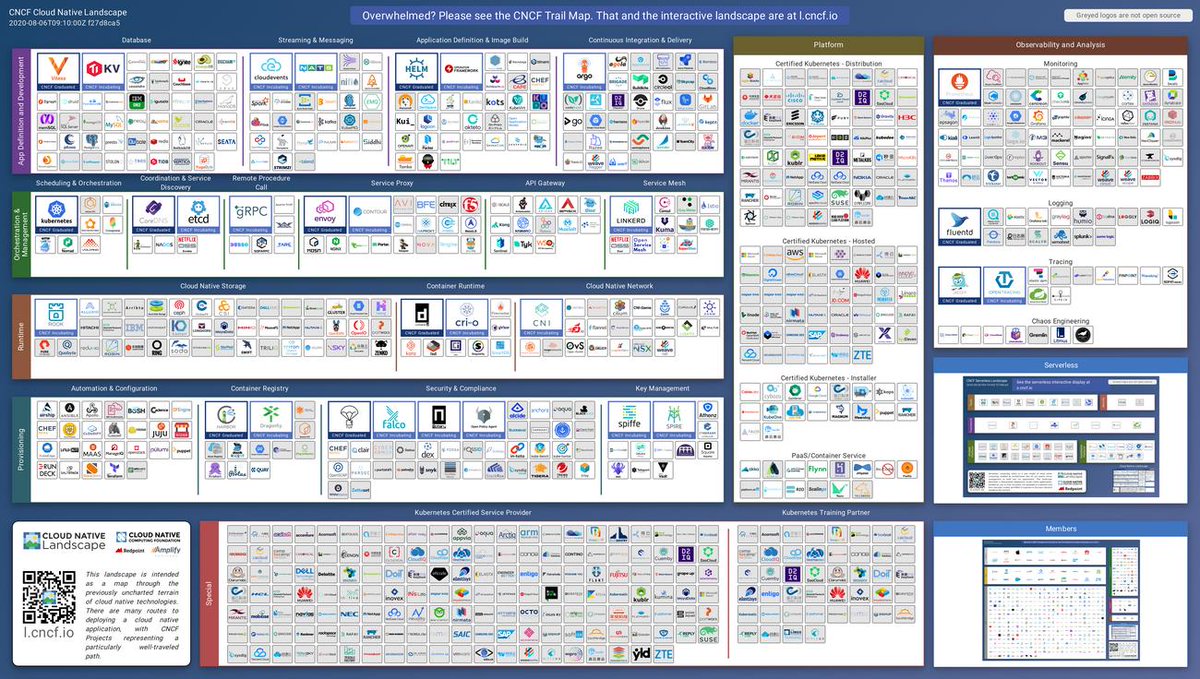Scan the QR code image
1200x679 pixels.
pyautogui.click(x=50, y=597)
